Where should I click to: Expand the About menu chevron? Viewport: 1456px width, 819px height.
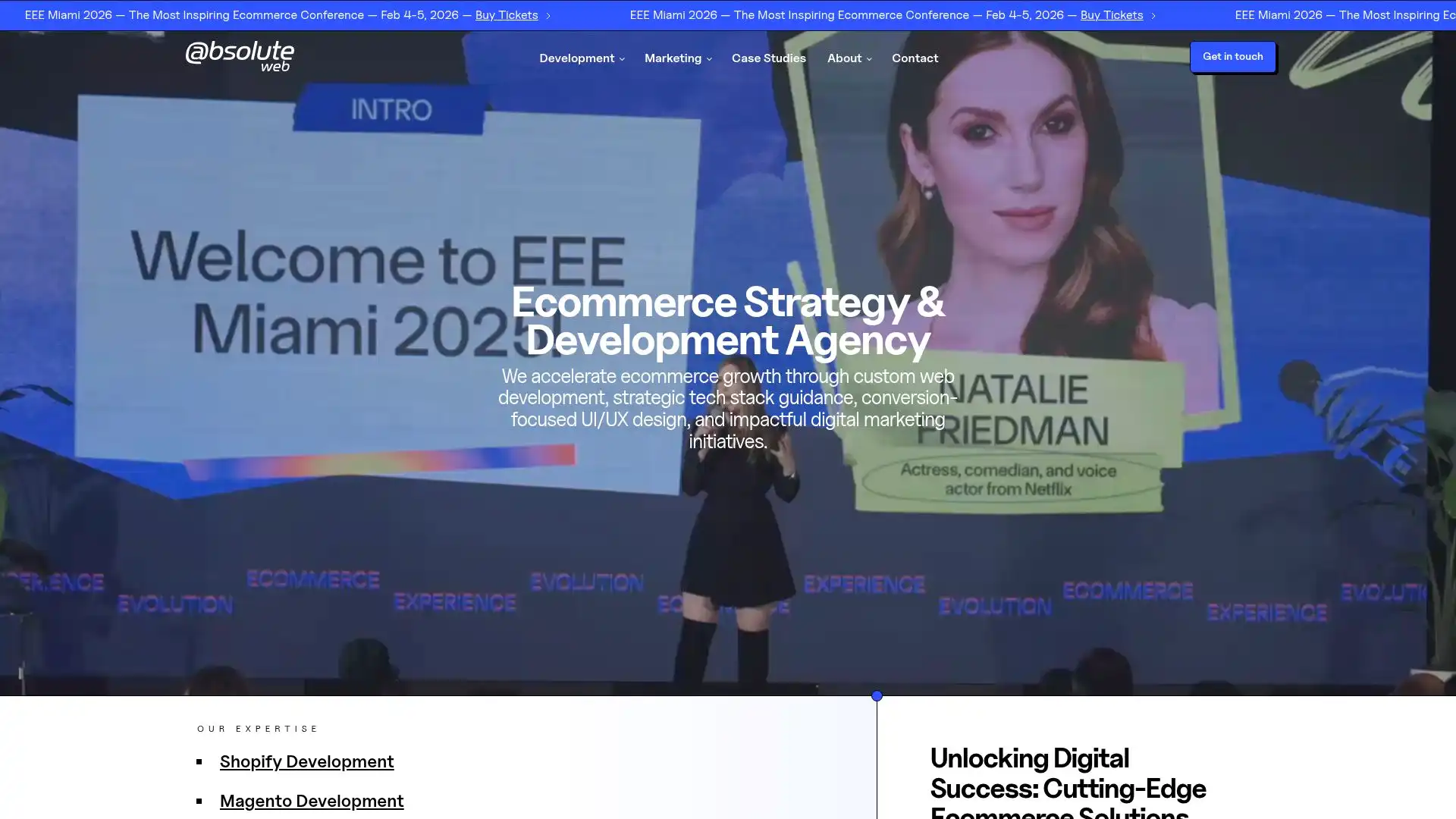click(x=869, y=59)
